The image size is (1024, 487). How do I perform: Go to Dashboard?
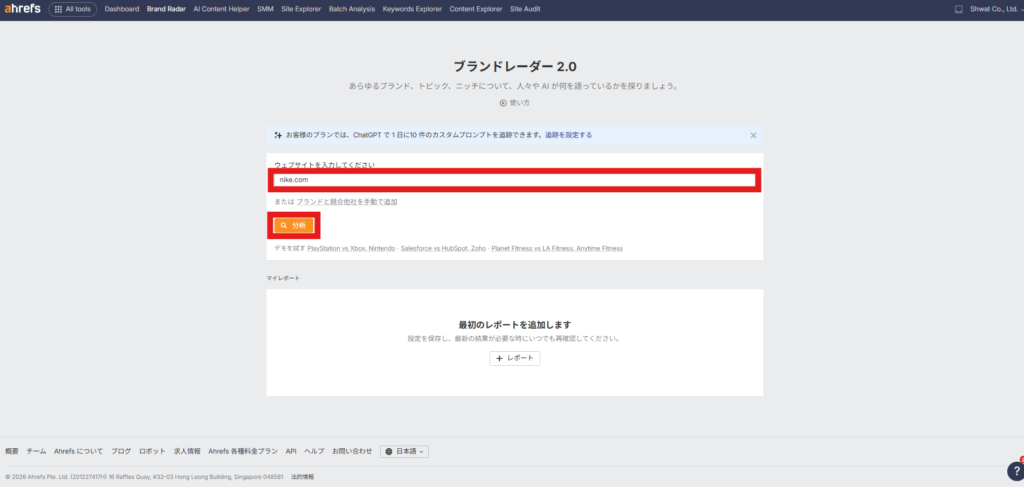pyautogui.click(x=121, y=9)
